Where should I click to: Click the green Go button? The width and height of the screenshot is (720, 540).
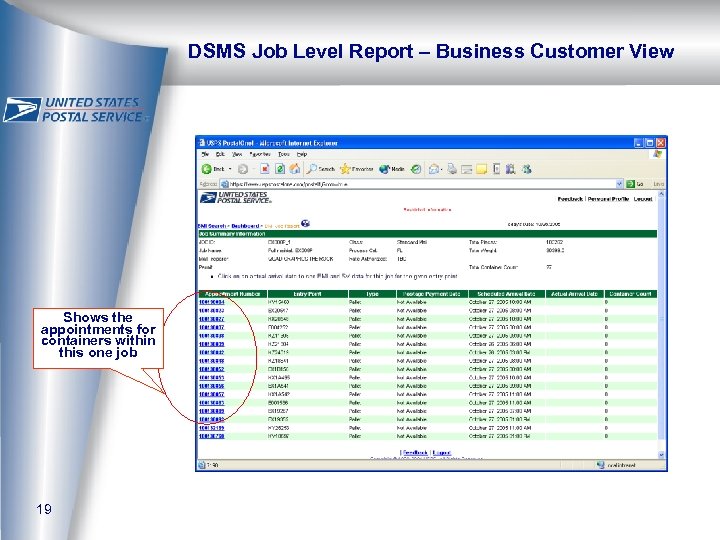[x=635, y=184]
